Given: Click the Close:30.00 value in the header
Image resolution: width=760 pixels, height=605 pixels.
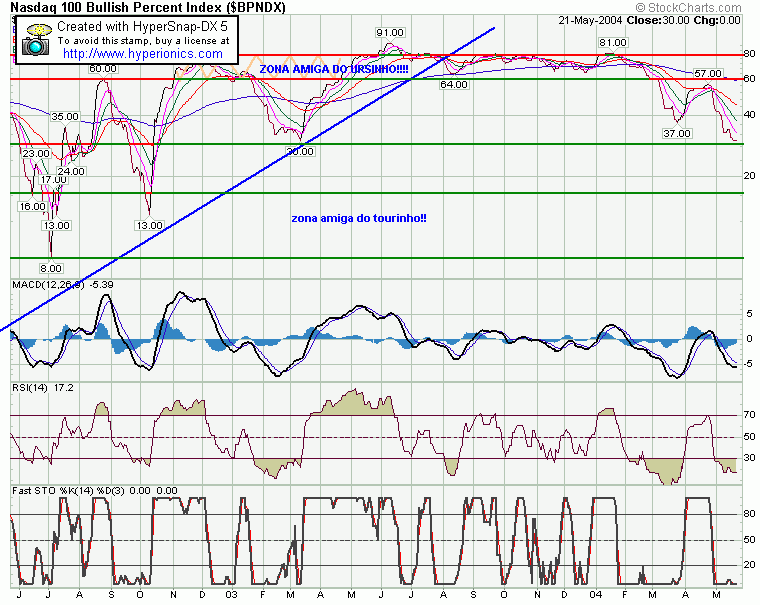Looking at the screenshot, I should pos(658,20).
